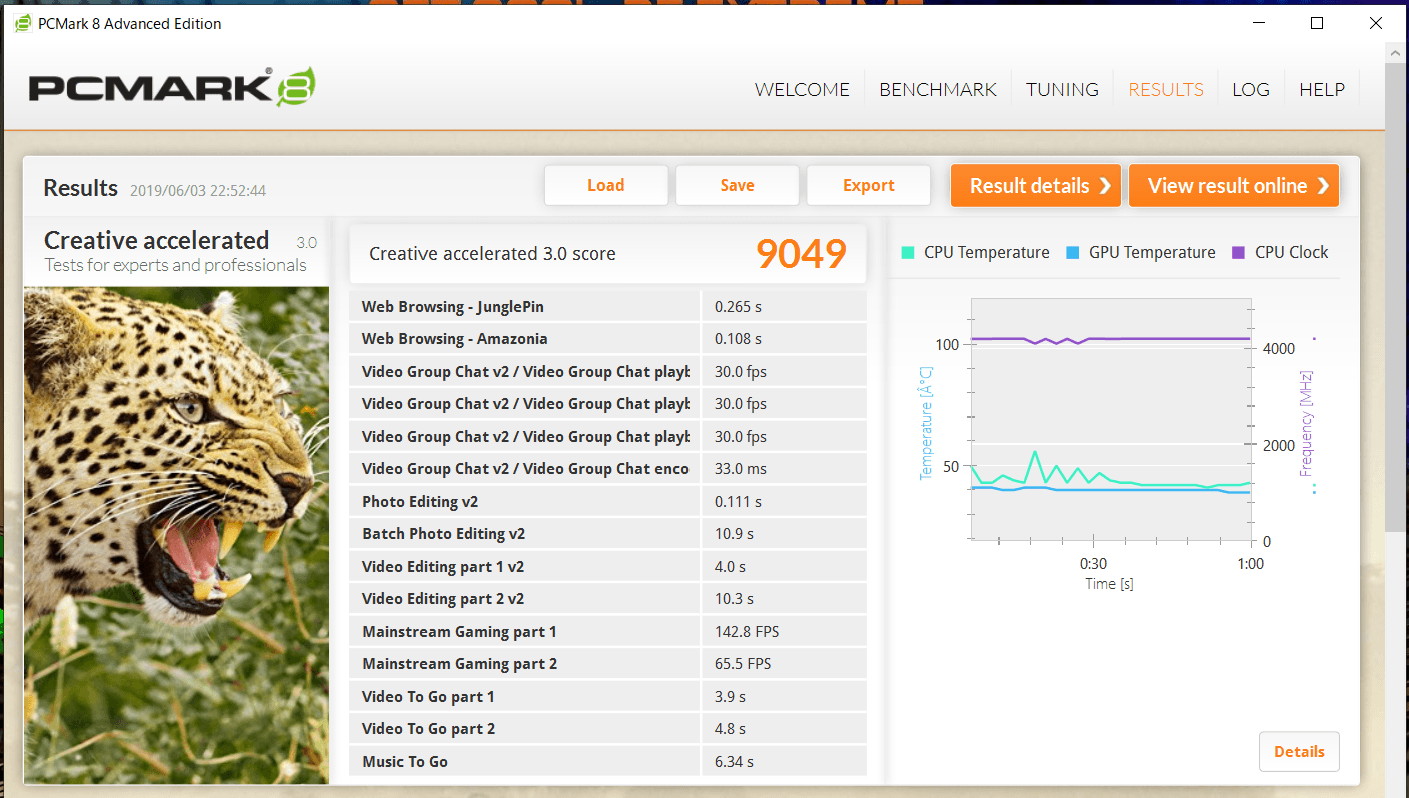Select Video To Go part 1 row
The width and height of the screenshot is (1409, 798).
pyautogui.click(x=607, y=696)
